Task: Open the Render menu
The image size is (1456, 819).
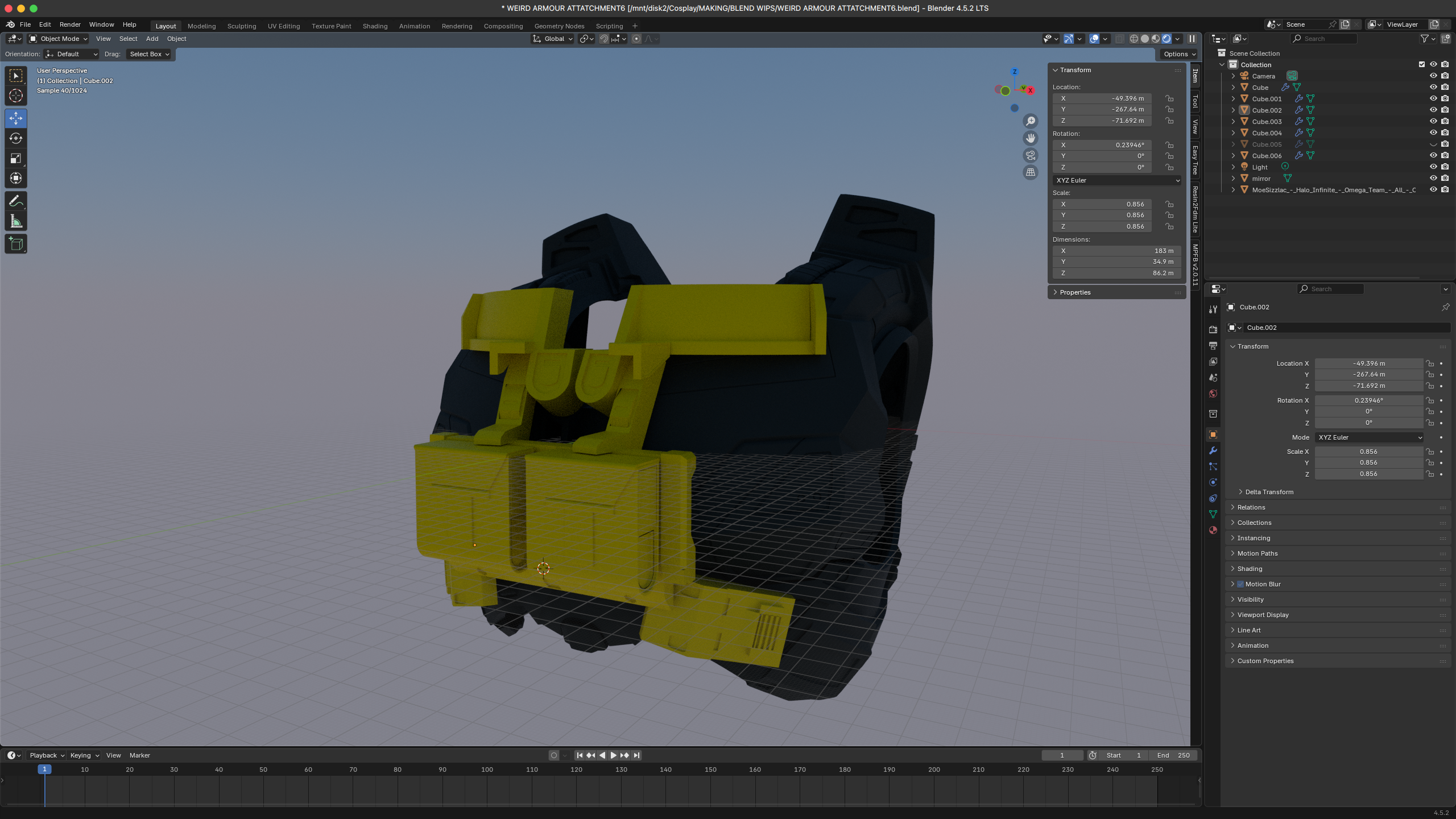Action: click(x=70, y=24)
